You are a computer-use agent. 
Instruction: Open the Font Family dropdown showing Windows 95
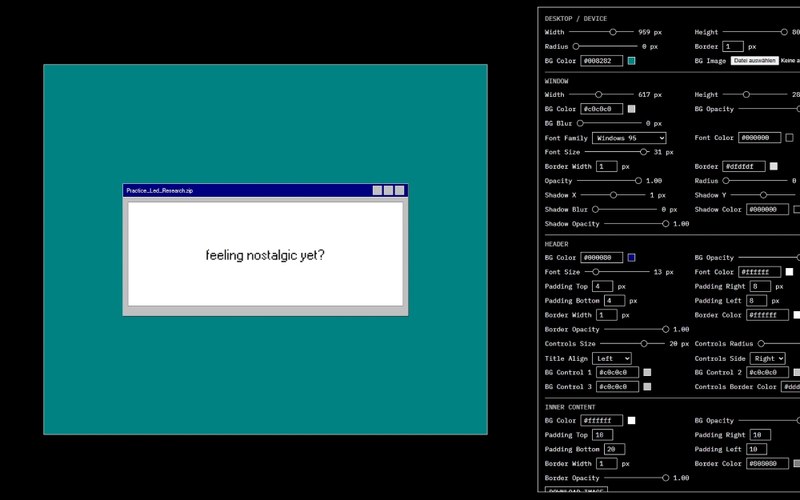(629, 138)
